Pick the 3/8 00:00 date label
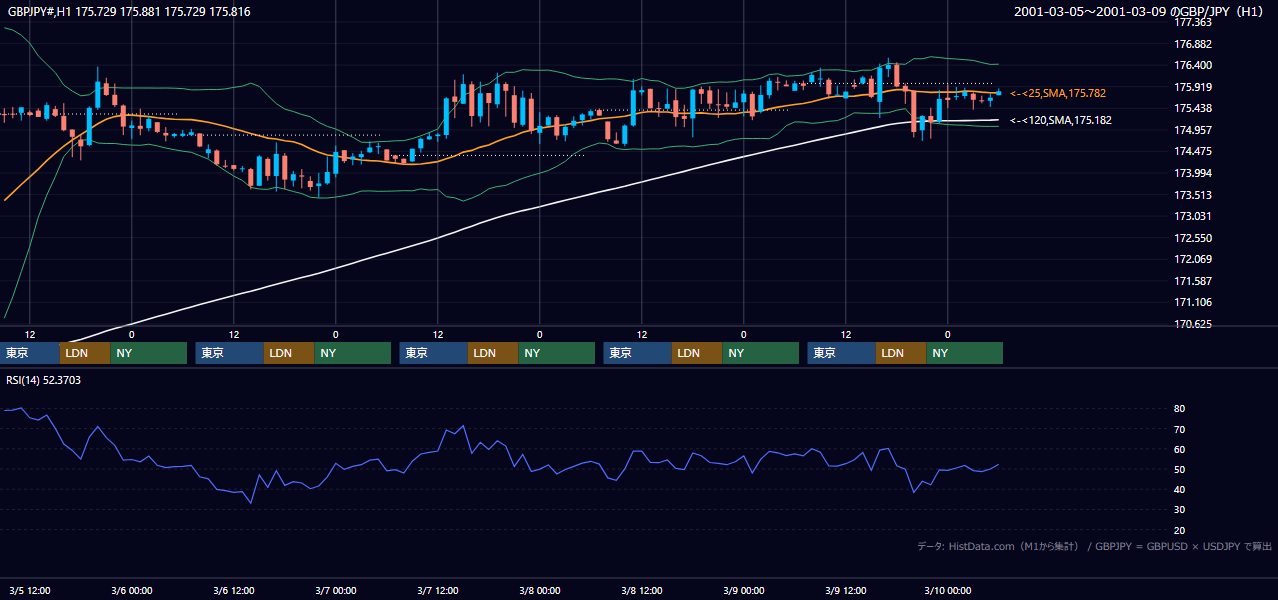Viewport: 1278px width, 600px height. click(540, 591)
